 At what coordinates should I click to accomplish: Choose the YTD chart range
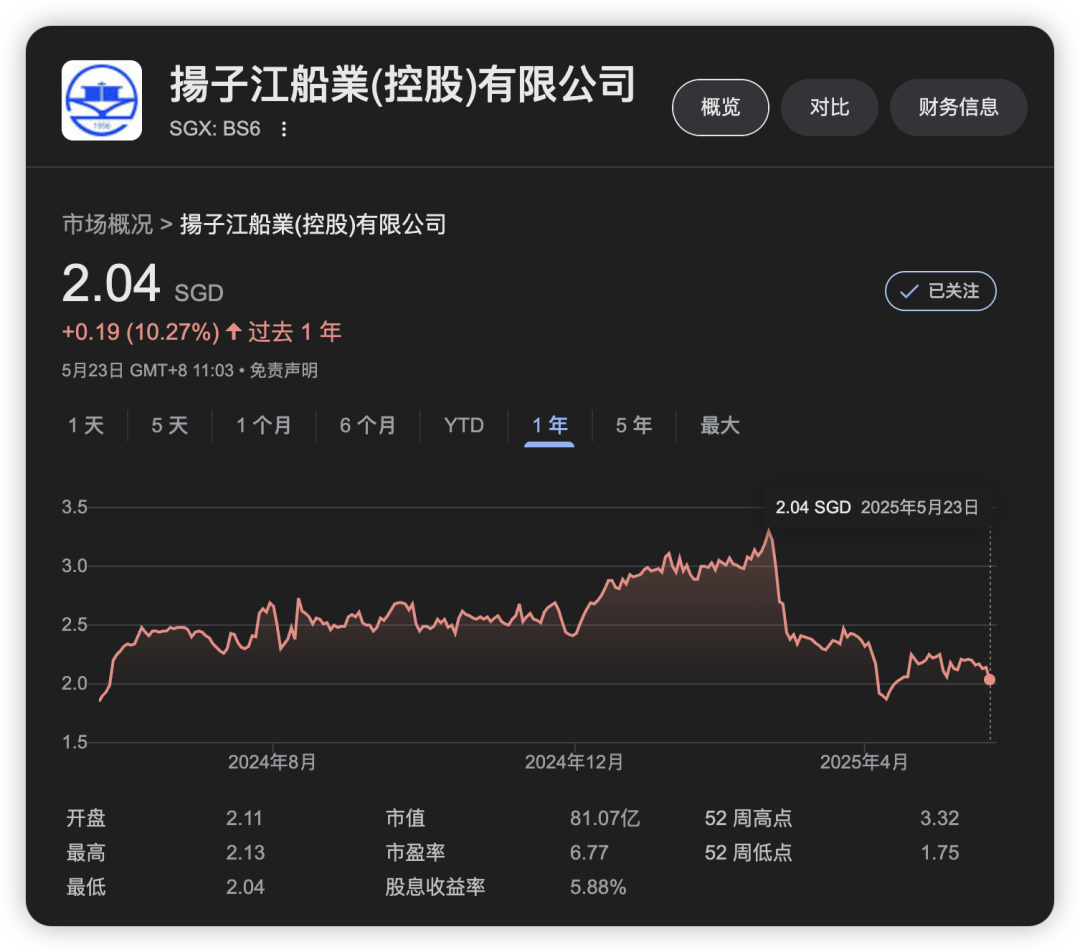(464, 425)
